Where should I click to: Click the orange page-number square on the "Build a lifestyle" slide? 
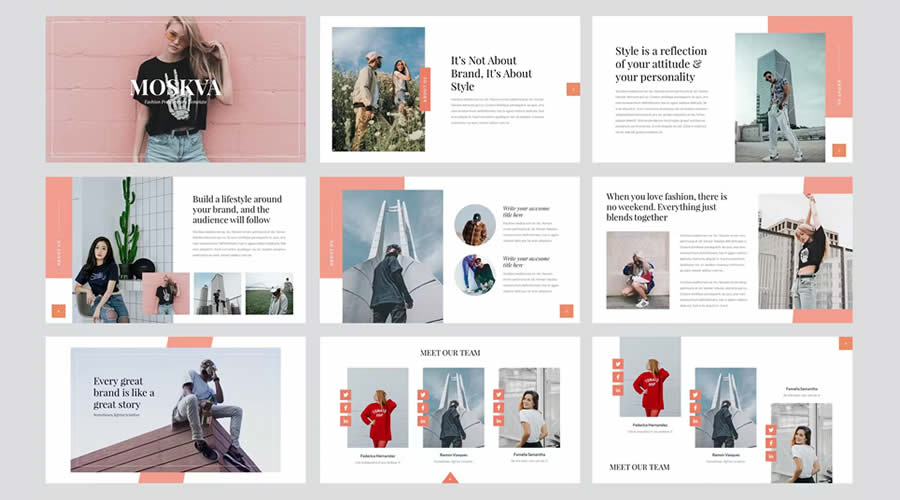(x=59, y=311)
